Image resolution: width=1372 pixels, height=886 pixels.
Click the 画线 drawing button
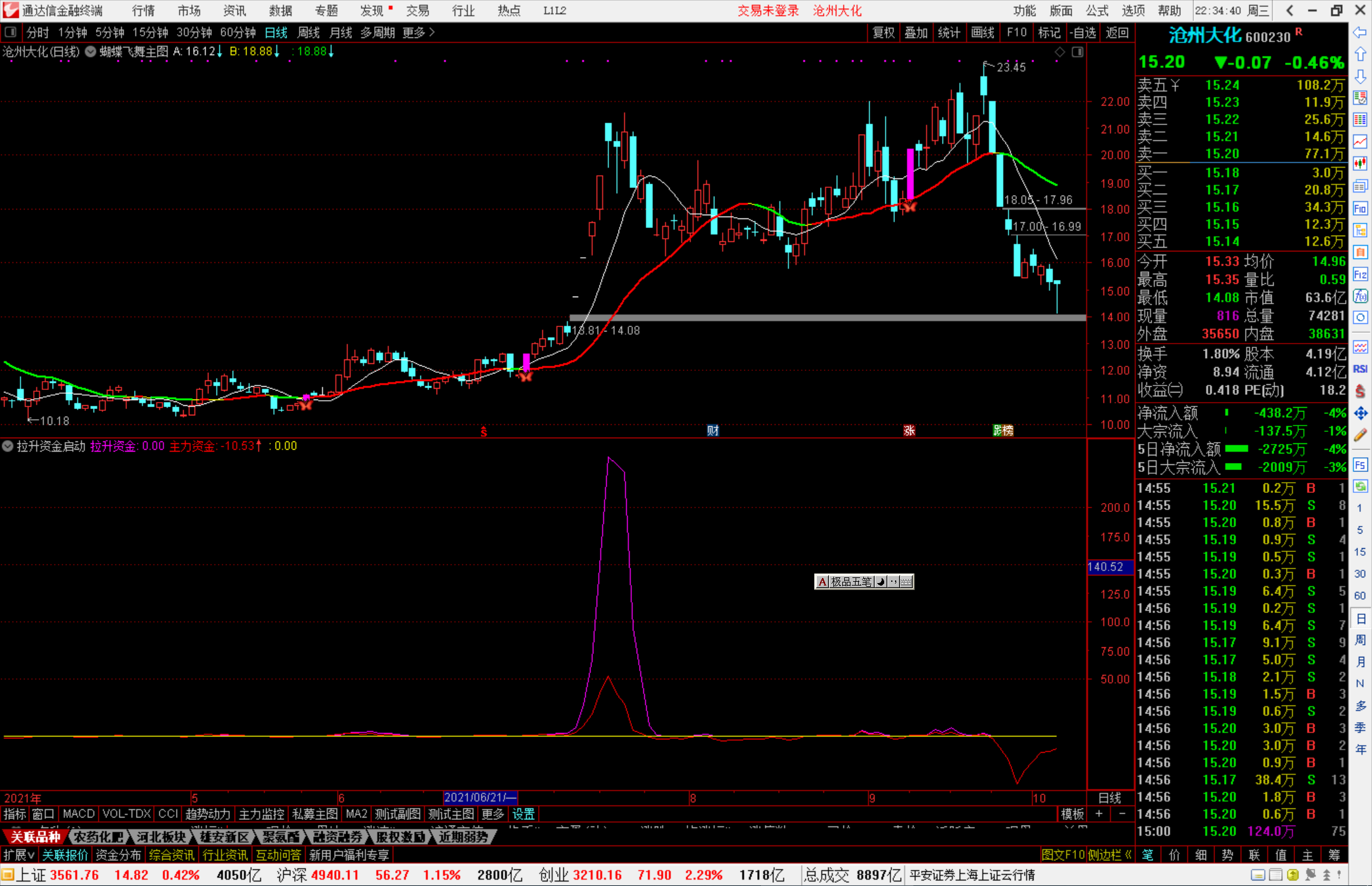(982, 32)
